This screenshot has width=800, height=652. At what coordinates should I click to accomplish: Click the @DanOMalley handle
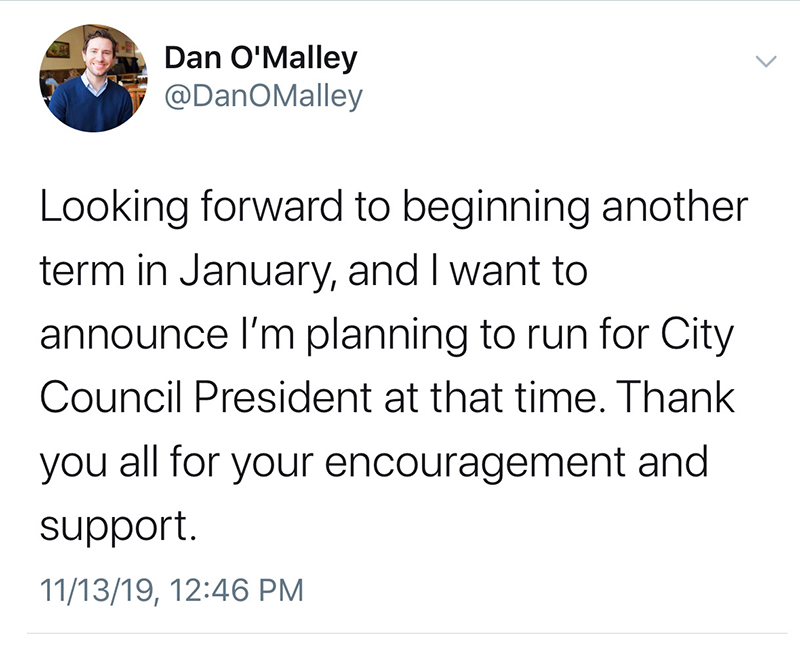(x=264, y=97)
